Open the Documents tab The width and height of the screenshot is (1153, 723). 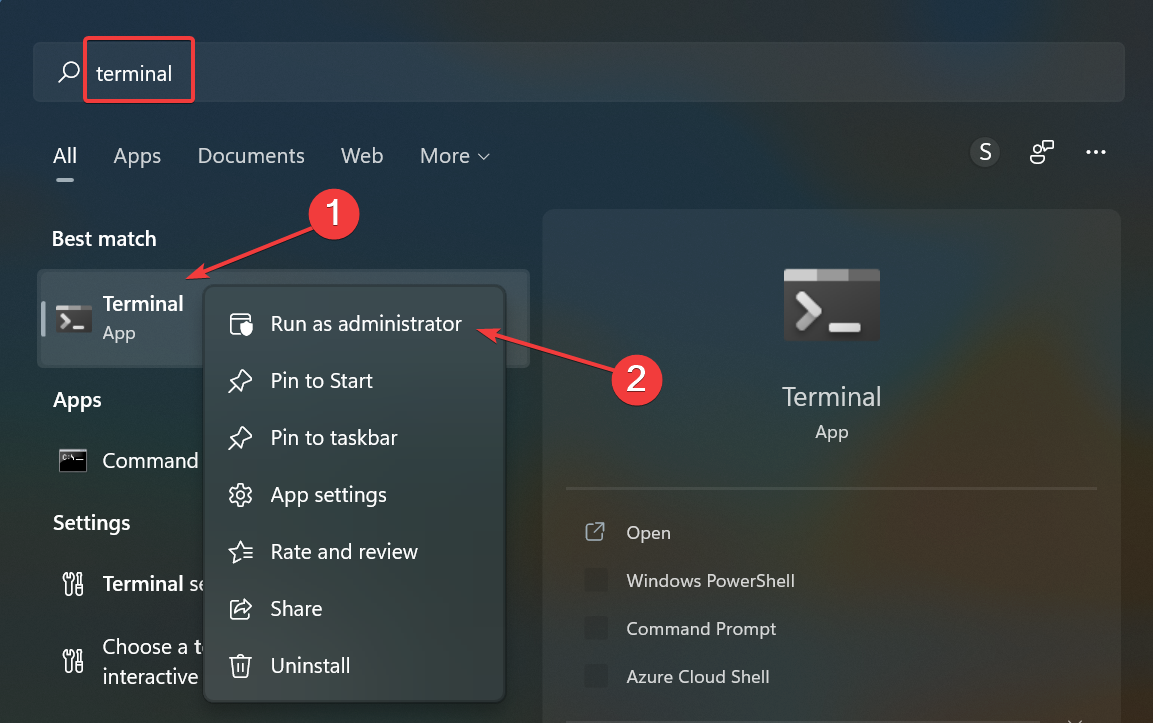click(251, 156)
